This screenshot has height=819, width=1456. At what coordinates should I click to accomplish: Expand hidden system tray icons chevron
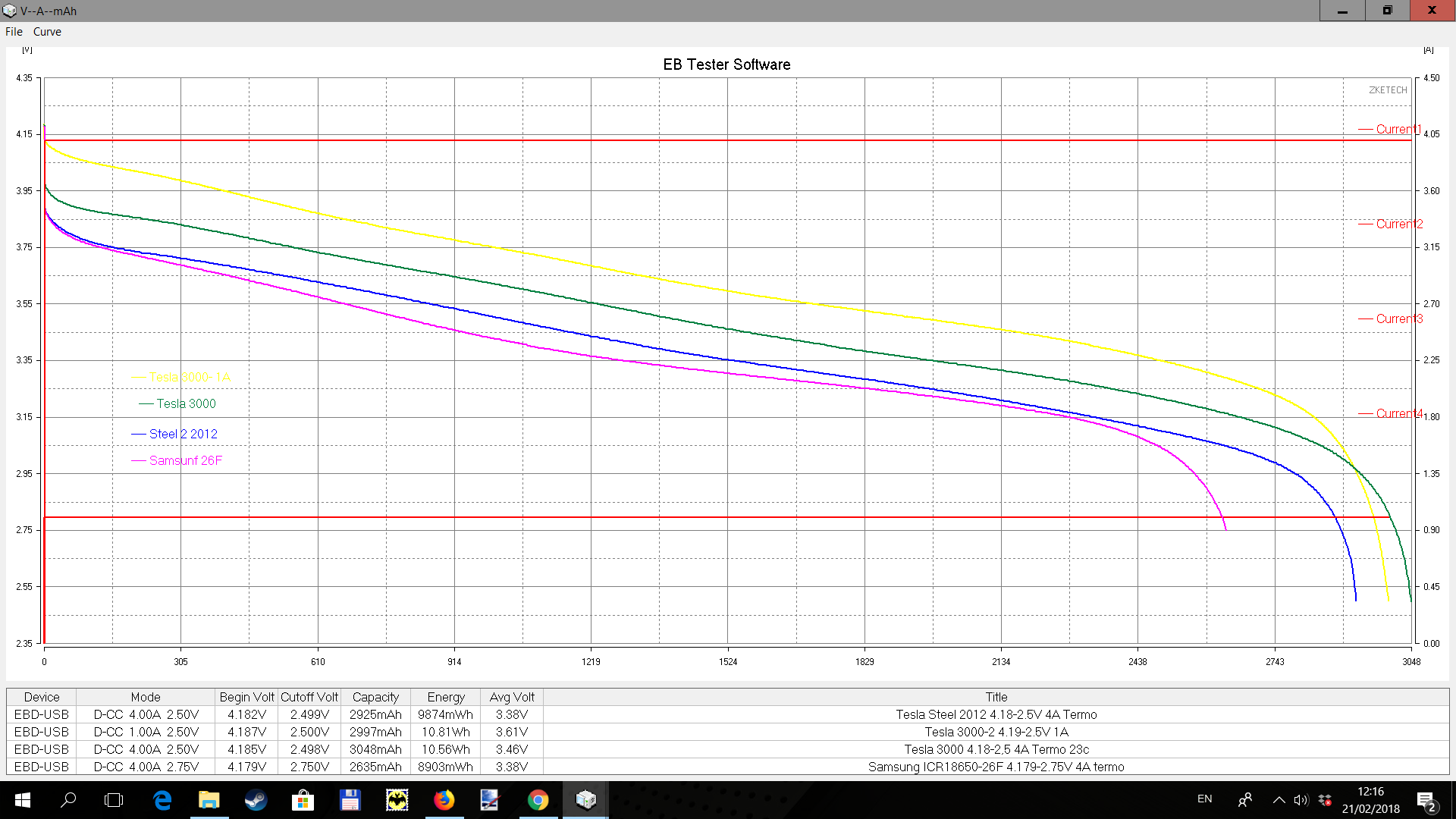[x=1279, y=800]
